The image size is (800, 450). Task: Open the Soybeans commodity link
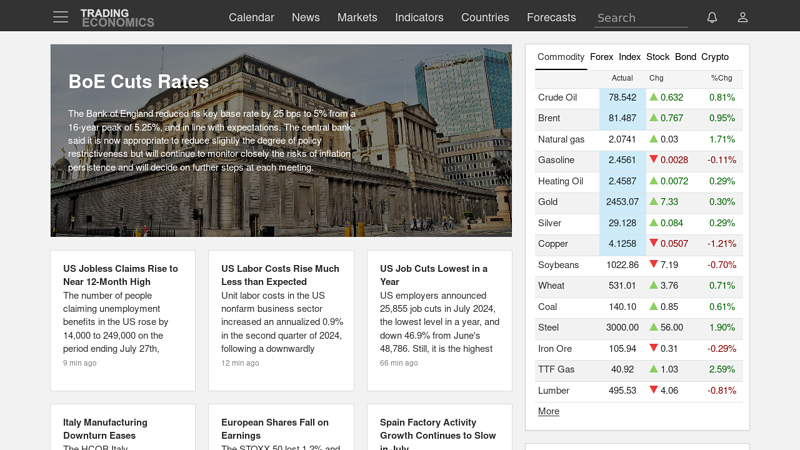[x=558, y=264]
